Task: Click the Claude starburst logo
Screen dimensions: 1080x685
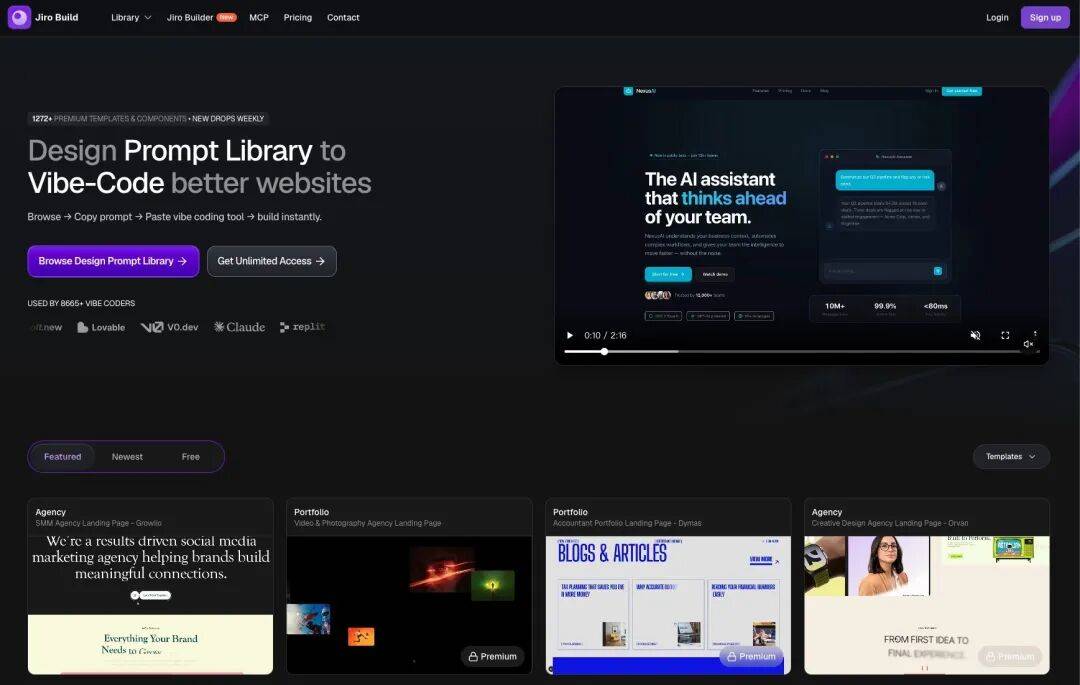Action: pos(219,327)
